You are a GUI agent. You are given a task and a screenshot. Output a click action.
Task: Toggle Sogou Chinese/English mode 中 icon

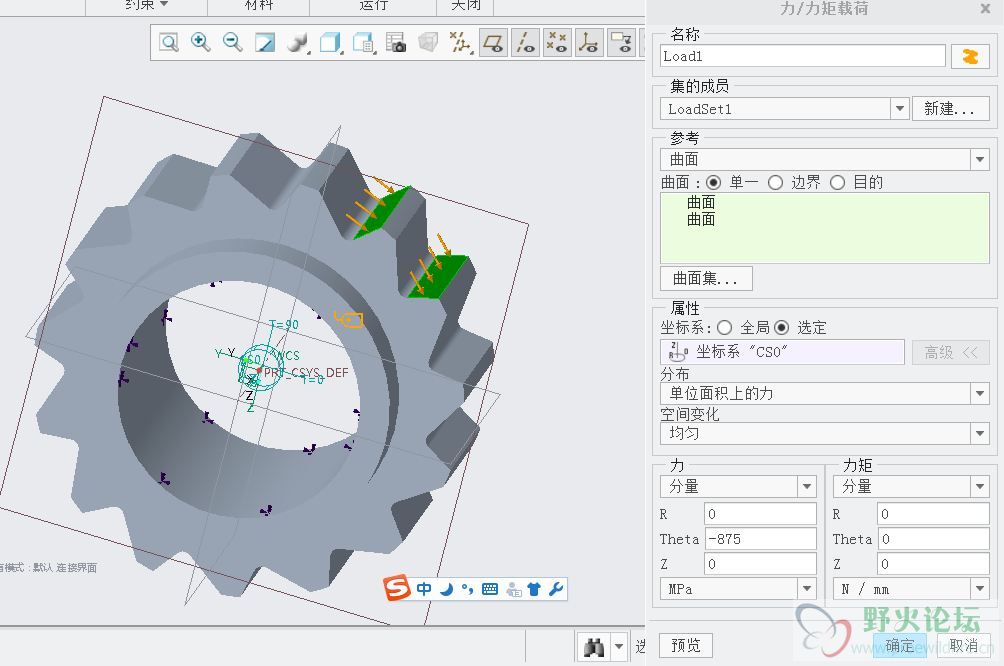pos(424,589)
